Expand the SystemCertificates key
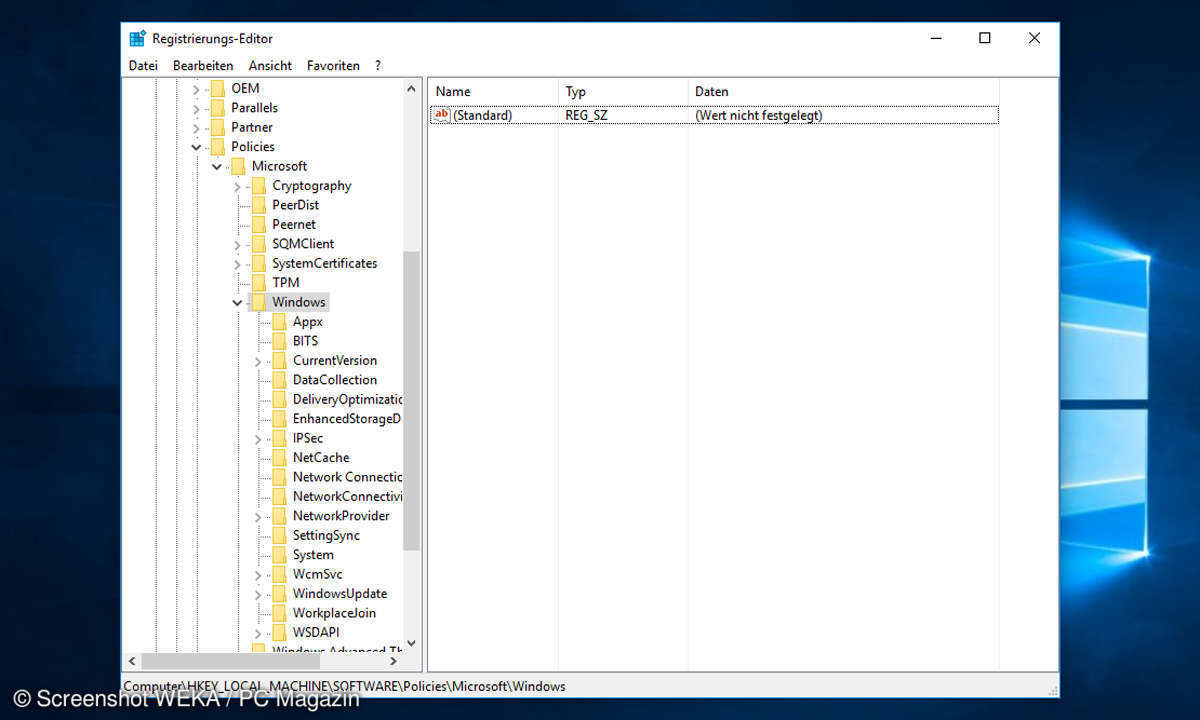This screenshot has height=720, width=1200. [x=237, y=264]
